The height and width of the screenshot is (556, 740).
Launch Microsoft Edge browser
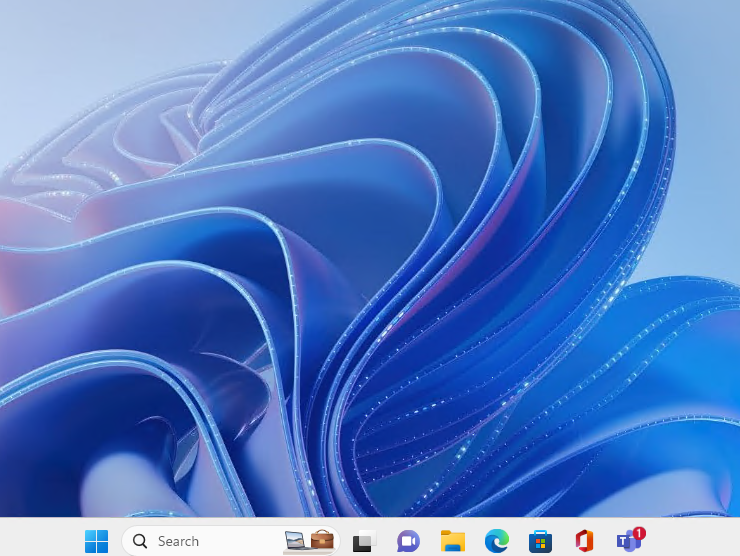(x=496, y=541)
